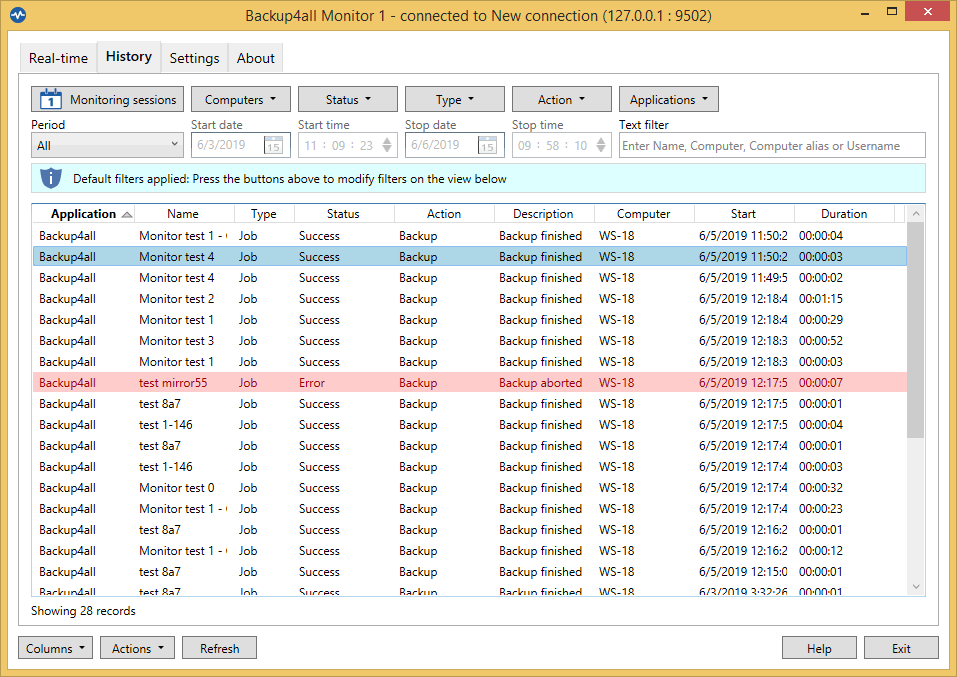Click the 'Error' status cell
This screenshot has width=957, height=677.
312,383
